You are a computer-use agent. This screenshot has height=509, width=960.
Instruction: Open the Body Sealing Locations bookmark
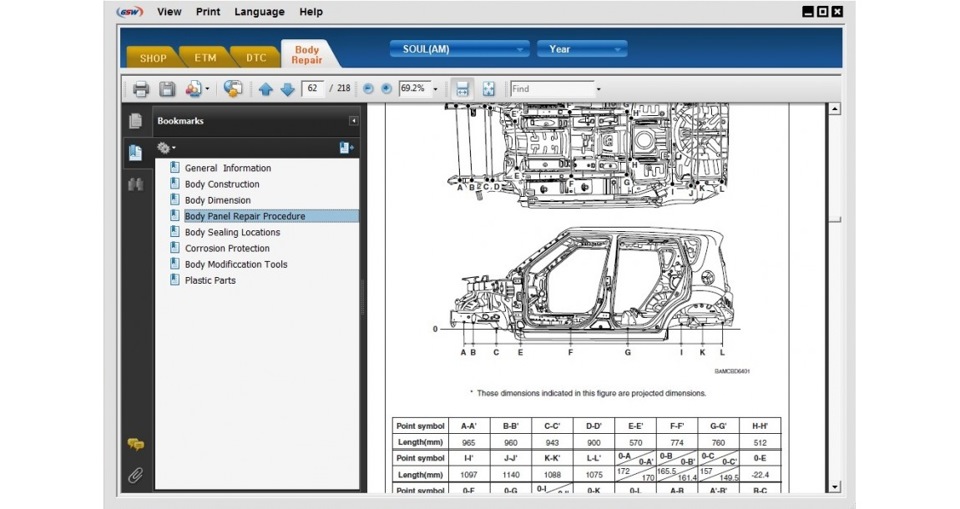point(232,232)
